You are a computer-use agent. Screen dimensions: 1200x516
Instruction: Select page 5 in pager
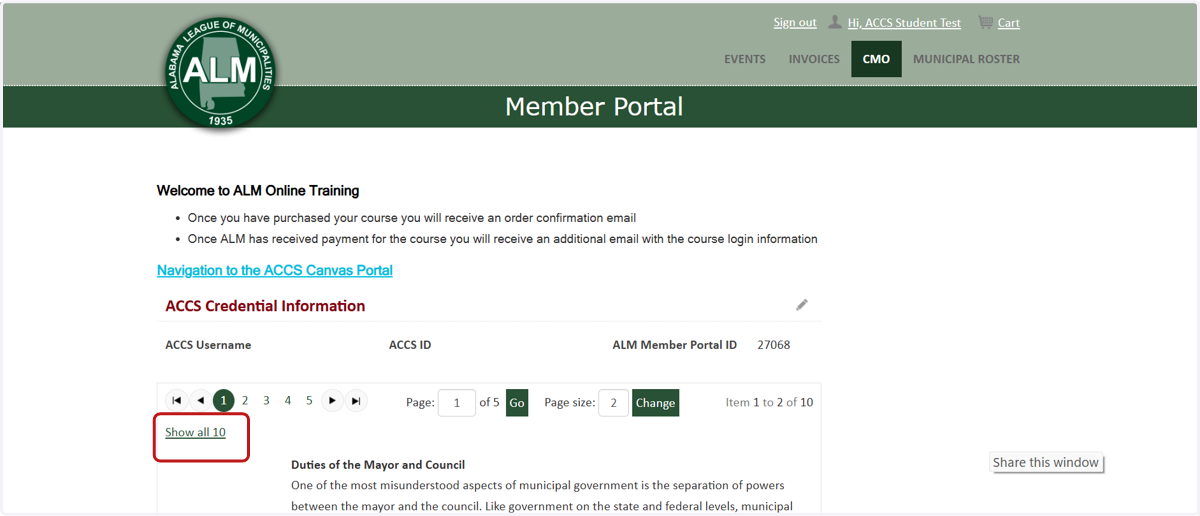[309, 401]
